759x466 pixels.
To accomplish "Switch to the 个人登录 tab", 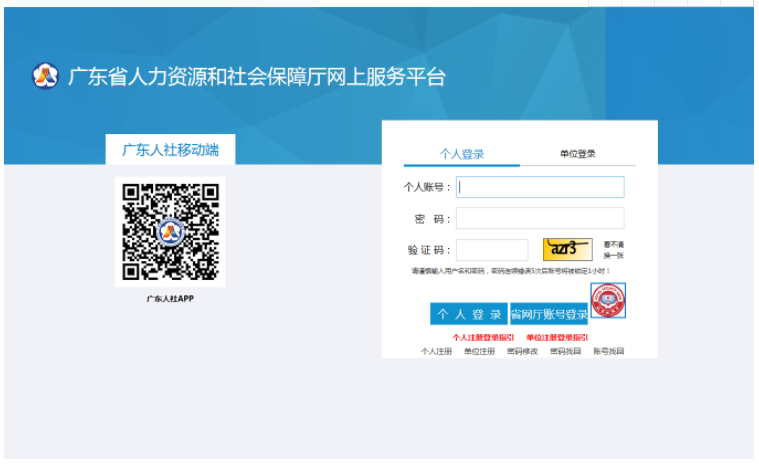I will coord(461,154).
